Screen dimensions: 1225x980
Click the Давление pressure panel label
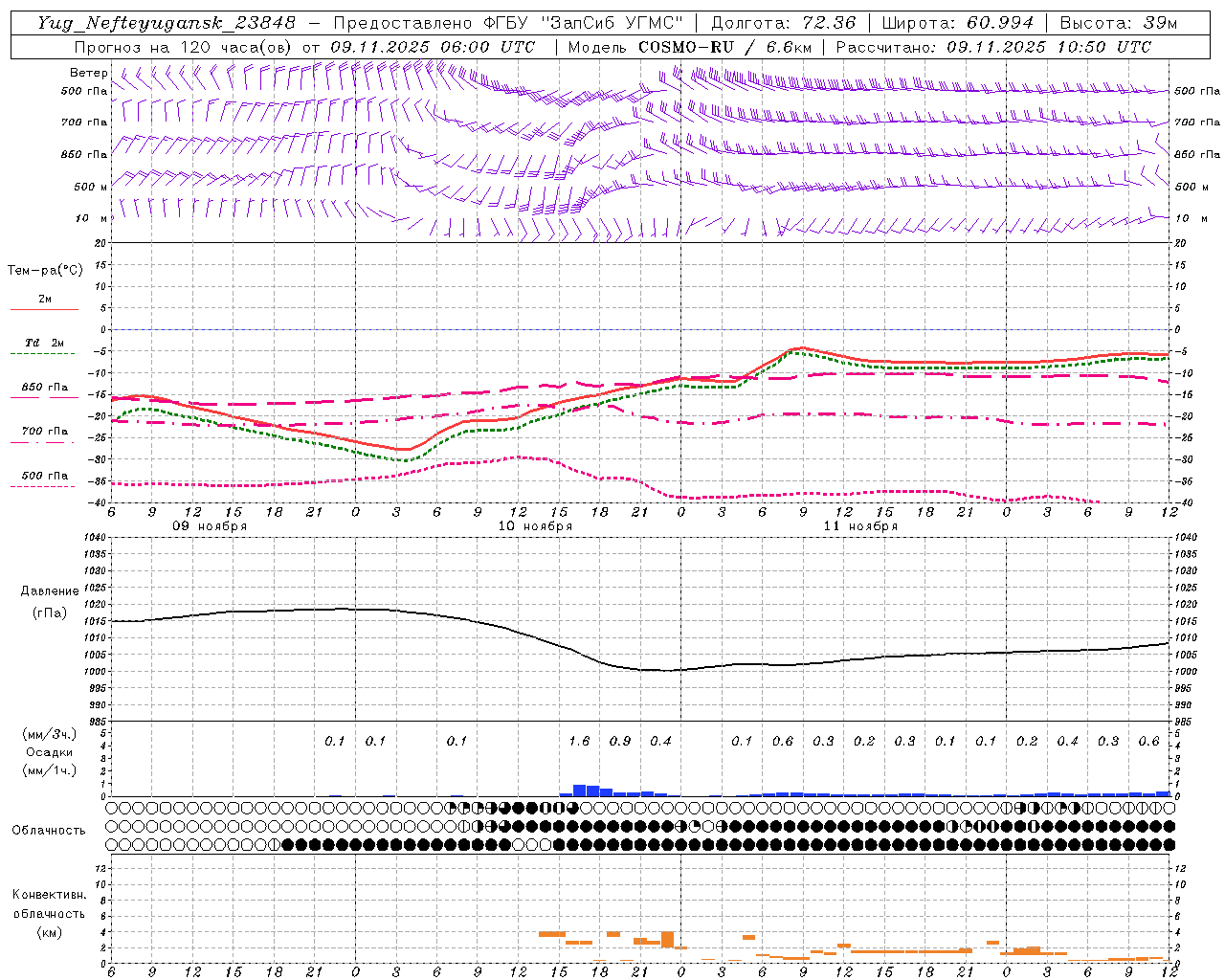click(x=50, y=591)
